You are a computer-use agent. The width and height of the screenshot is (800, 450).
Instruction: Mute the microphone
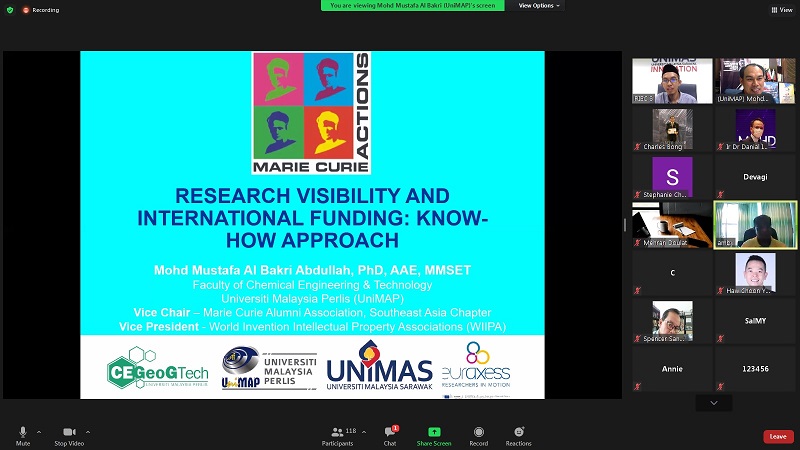(x=22, y=436)
